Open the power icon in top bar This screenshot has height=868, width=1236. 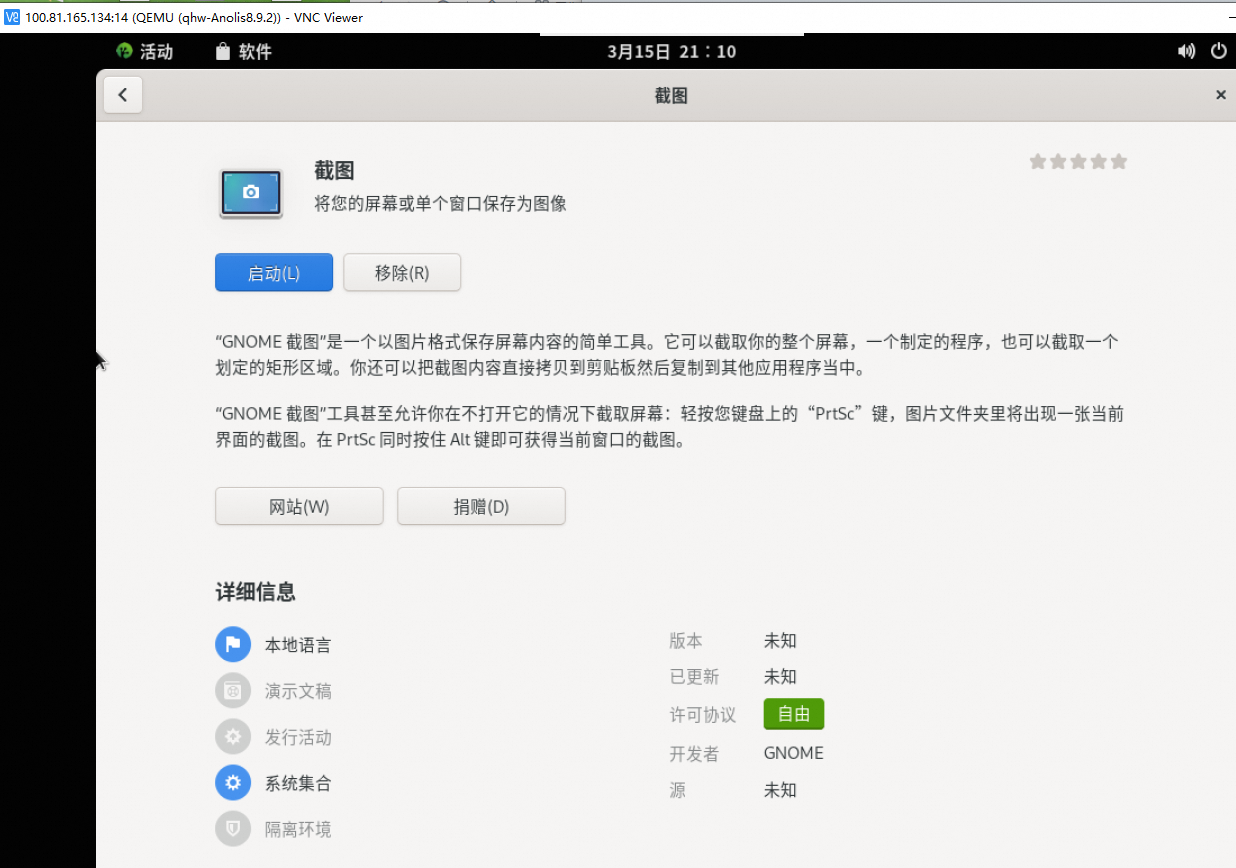(1218, 51)
